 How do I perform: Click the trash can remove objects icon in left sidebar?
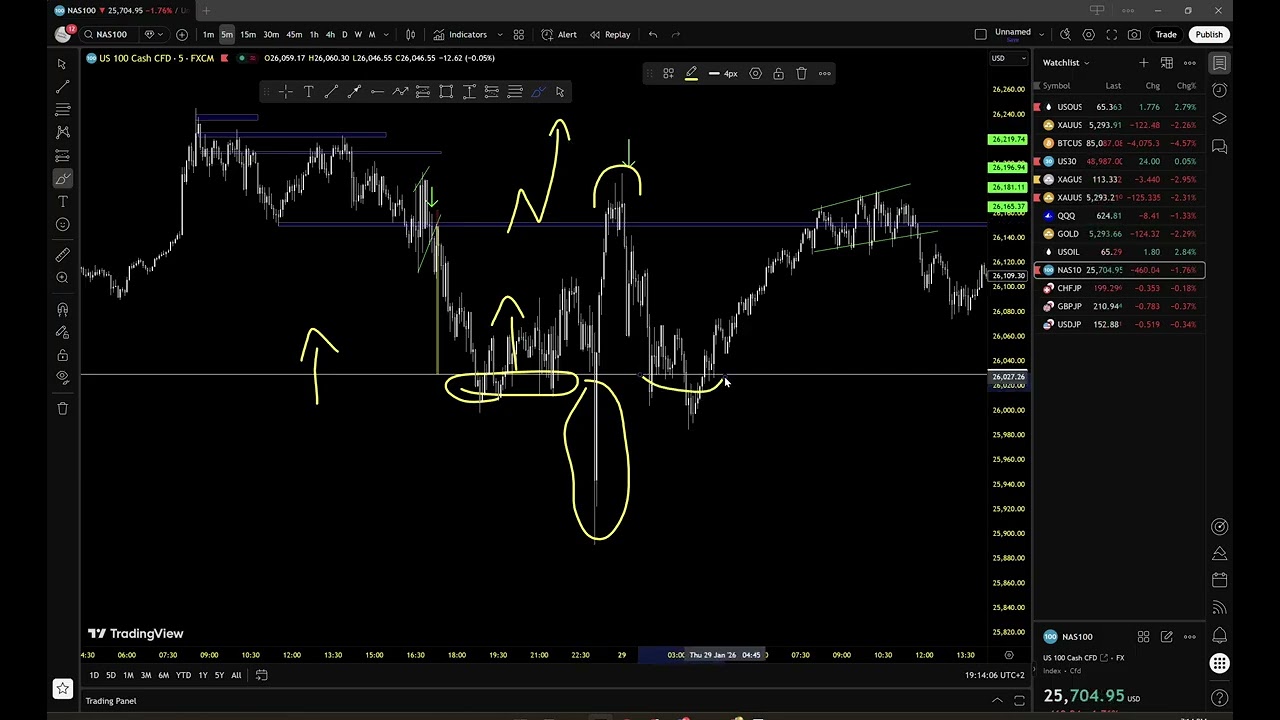pos(62,407)
